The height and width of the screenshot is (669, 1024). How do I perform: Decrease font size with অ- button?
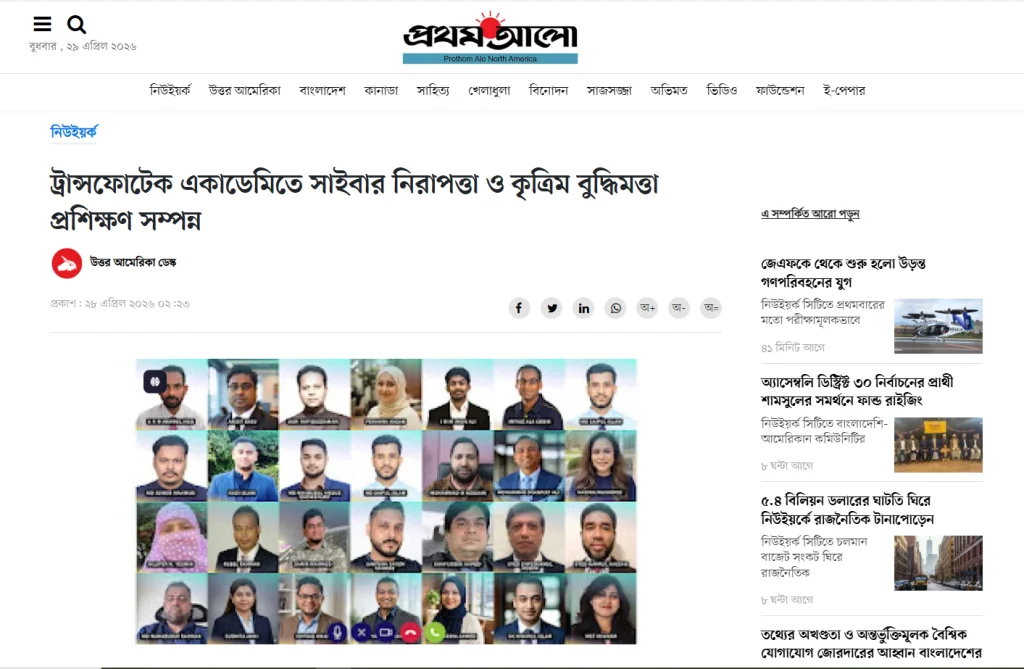click(x=679, y=308)
